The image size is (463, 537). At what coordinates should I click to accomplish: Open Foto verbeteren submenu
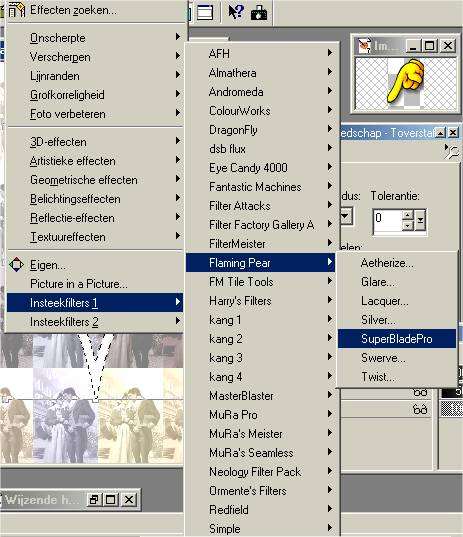coord(95,114)
